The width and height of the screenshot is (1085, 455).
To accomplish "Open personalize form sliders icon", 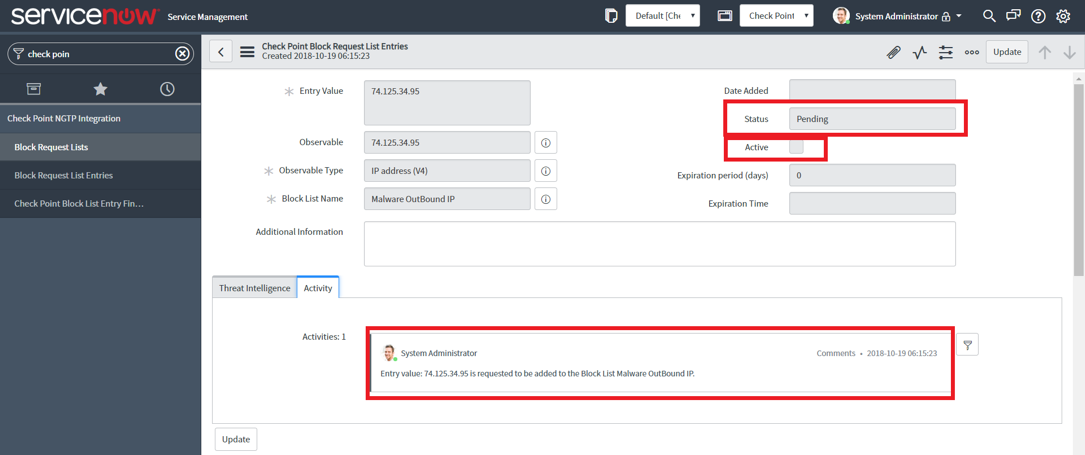I will (x=946, y=52).
